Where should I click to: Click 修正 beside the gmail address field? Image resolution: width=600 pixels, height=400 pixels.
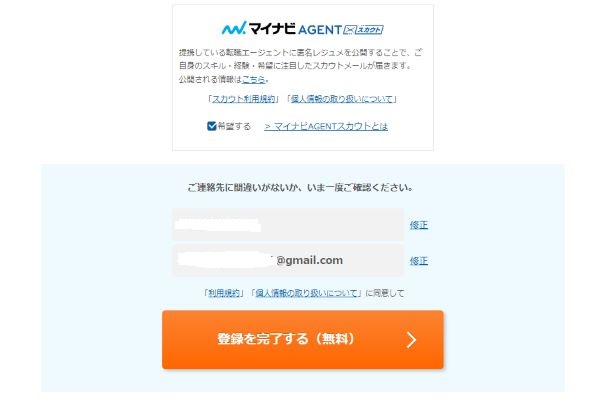coord(419,261)
